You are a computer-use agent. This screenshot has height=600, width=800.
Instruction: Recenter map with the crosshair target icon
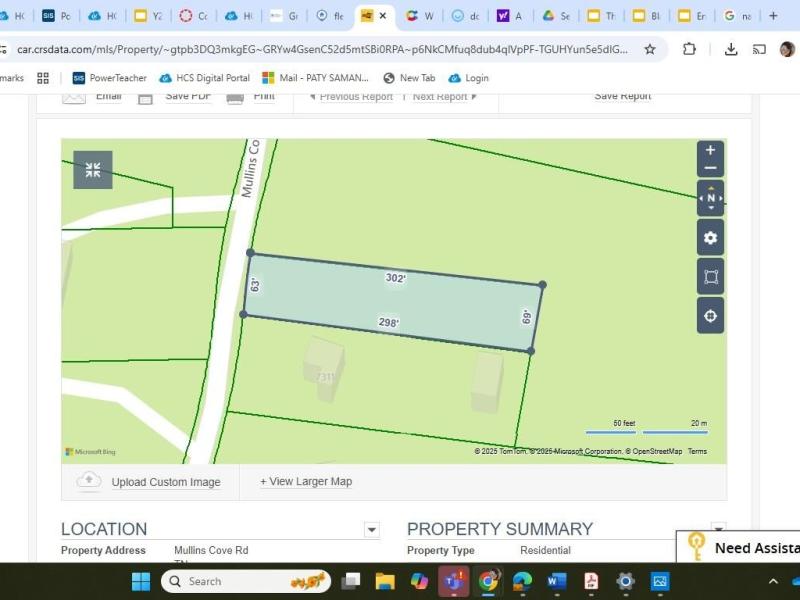[x=710, y=316]
